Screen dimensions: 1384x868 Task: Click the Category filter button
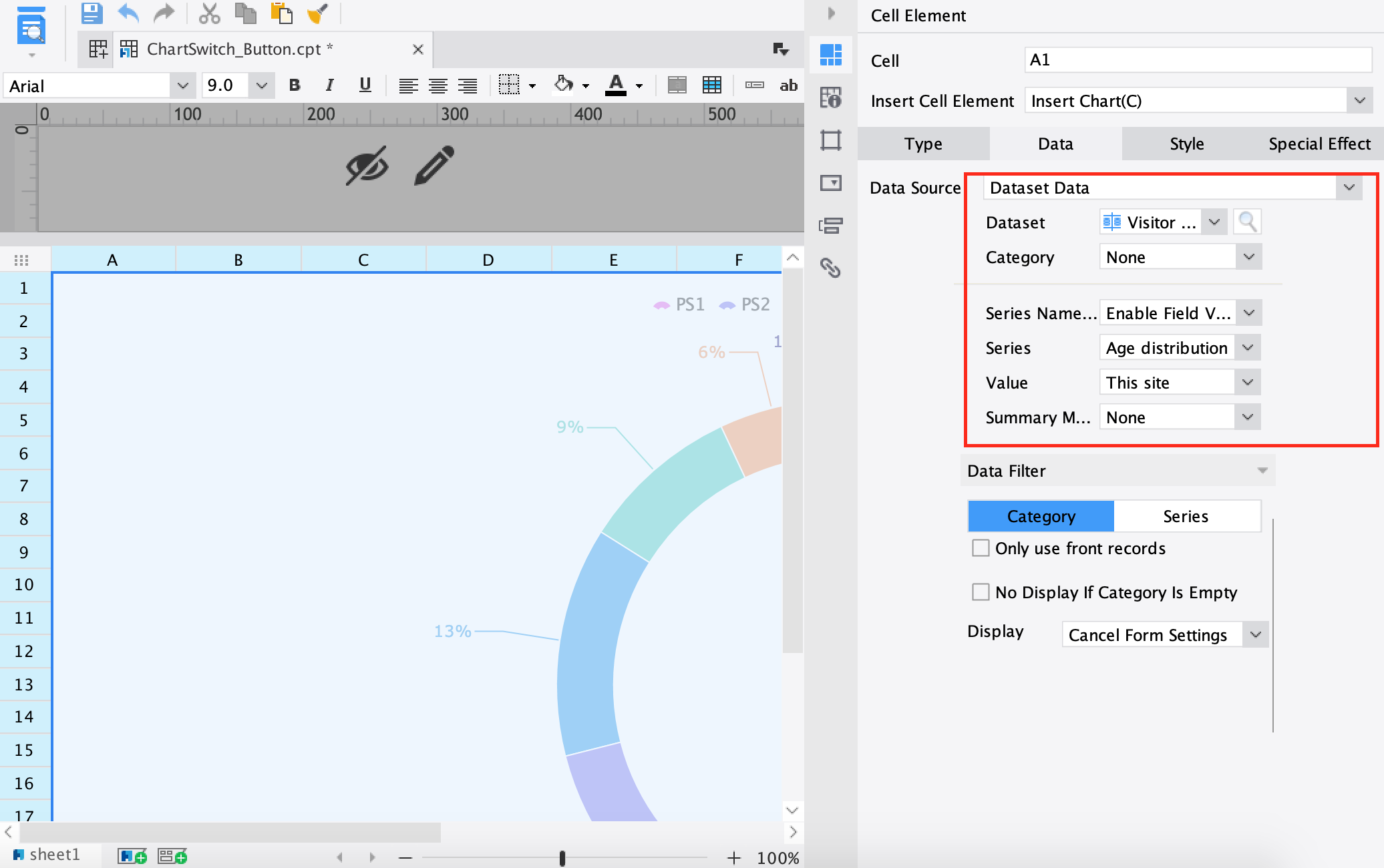pos(1041,516)
